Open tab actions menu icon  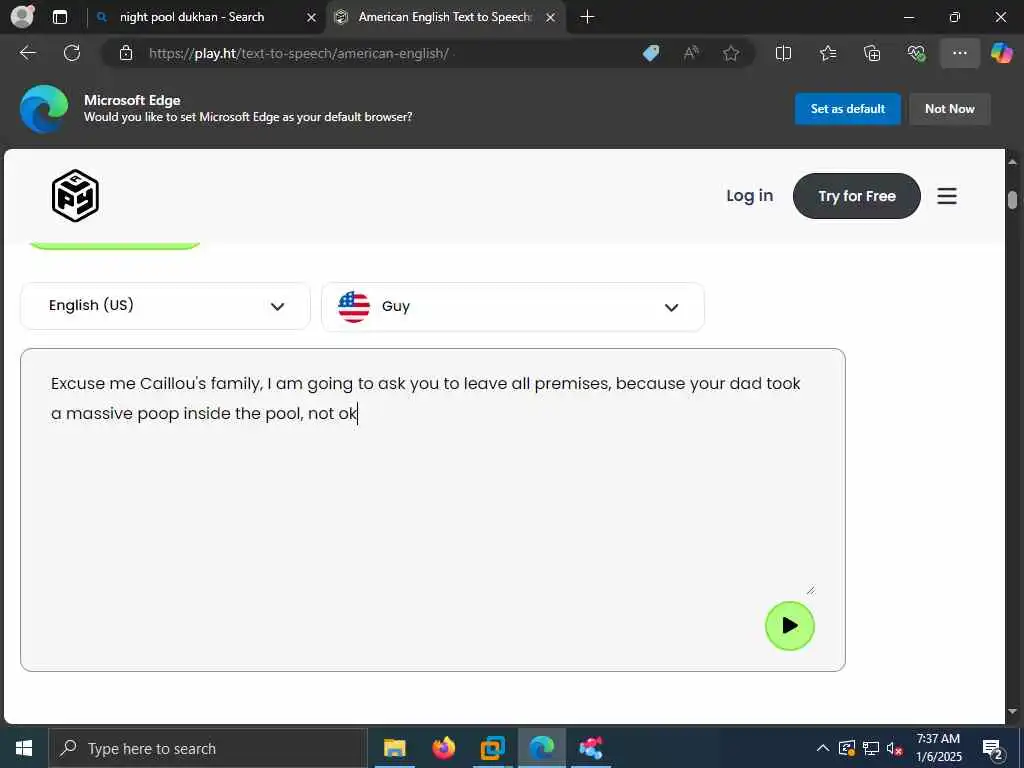(60, 17)
